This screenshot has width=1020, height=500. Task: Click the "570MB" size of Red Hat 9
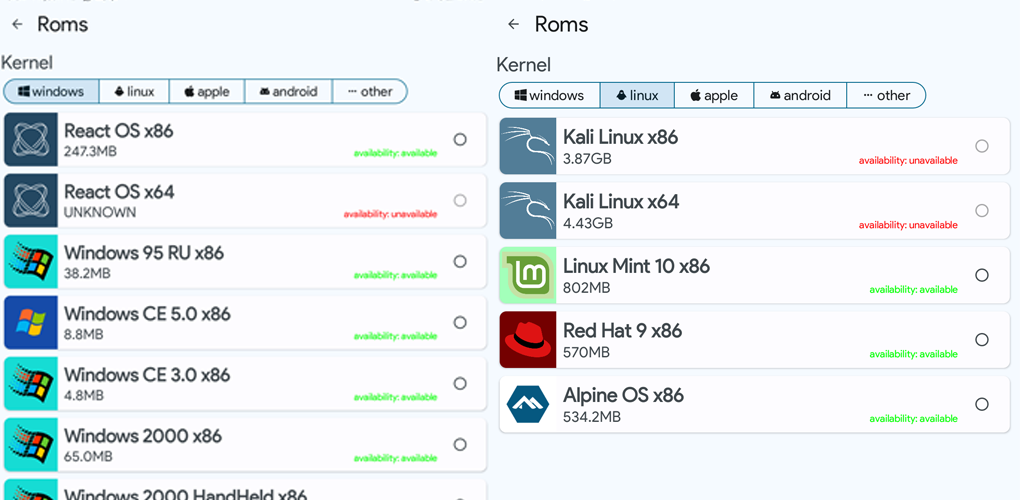point(586,352)
